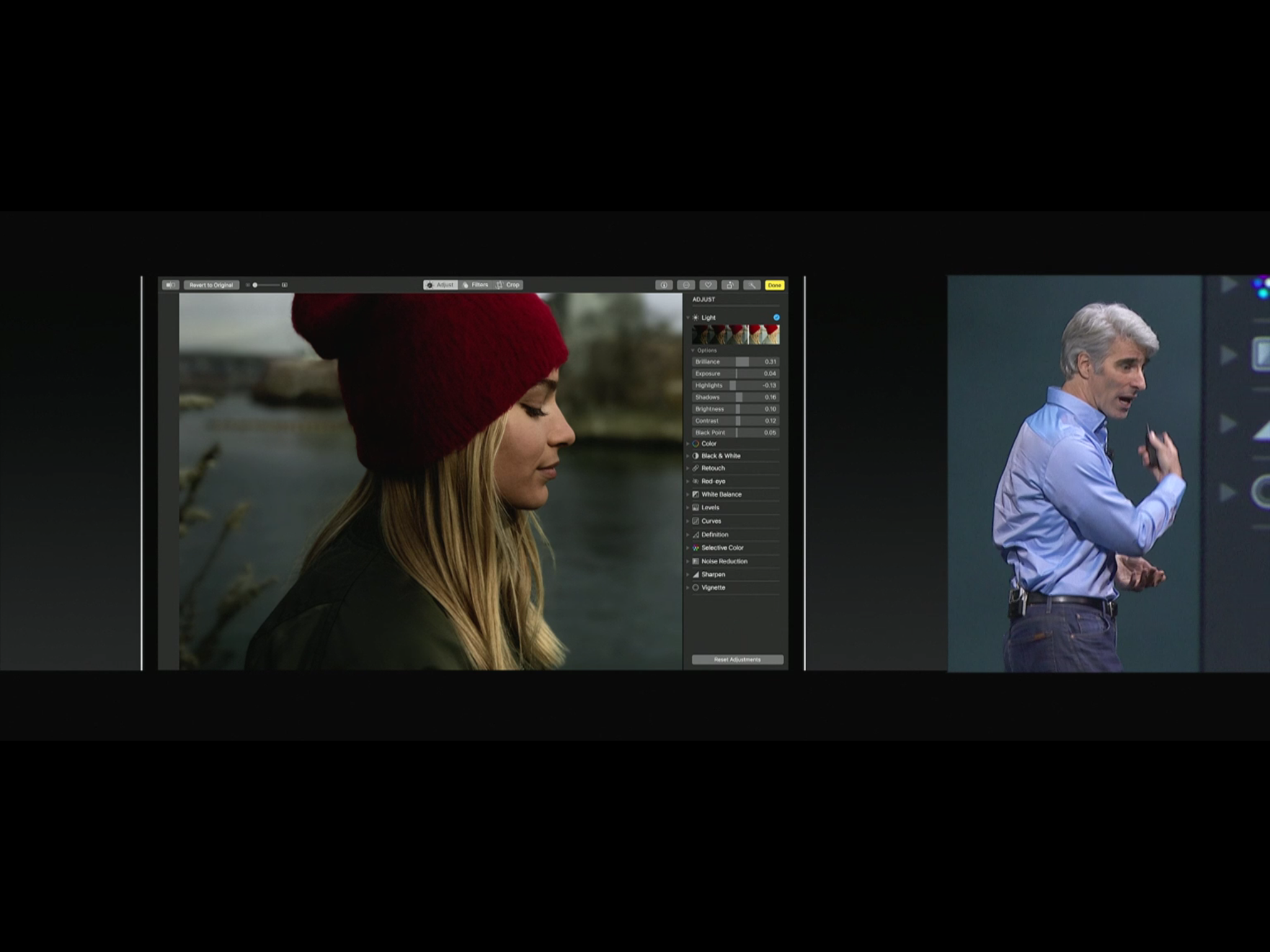
Task: Expand the Curves adjustment section
Action: (x=688, y=521)
